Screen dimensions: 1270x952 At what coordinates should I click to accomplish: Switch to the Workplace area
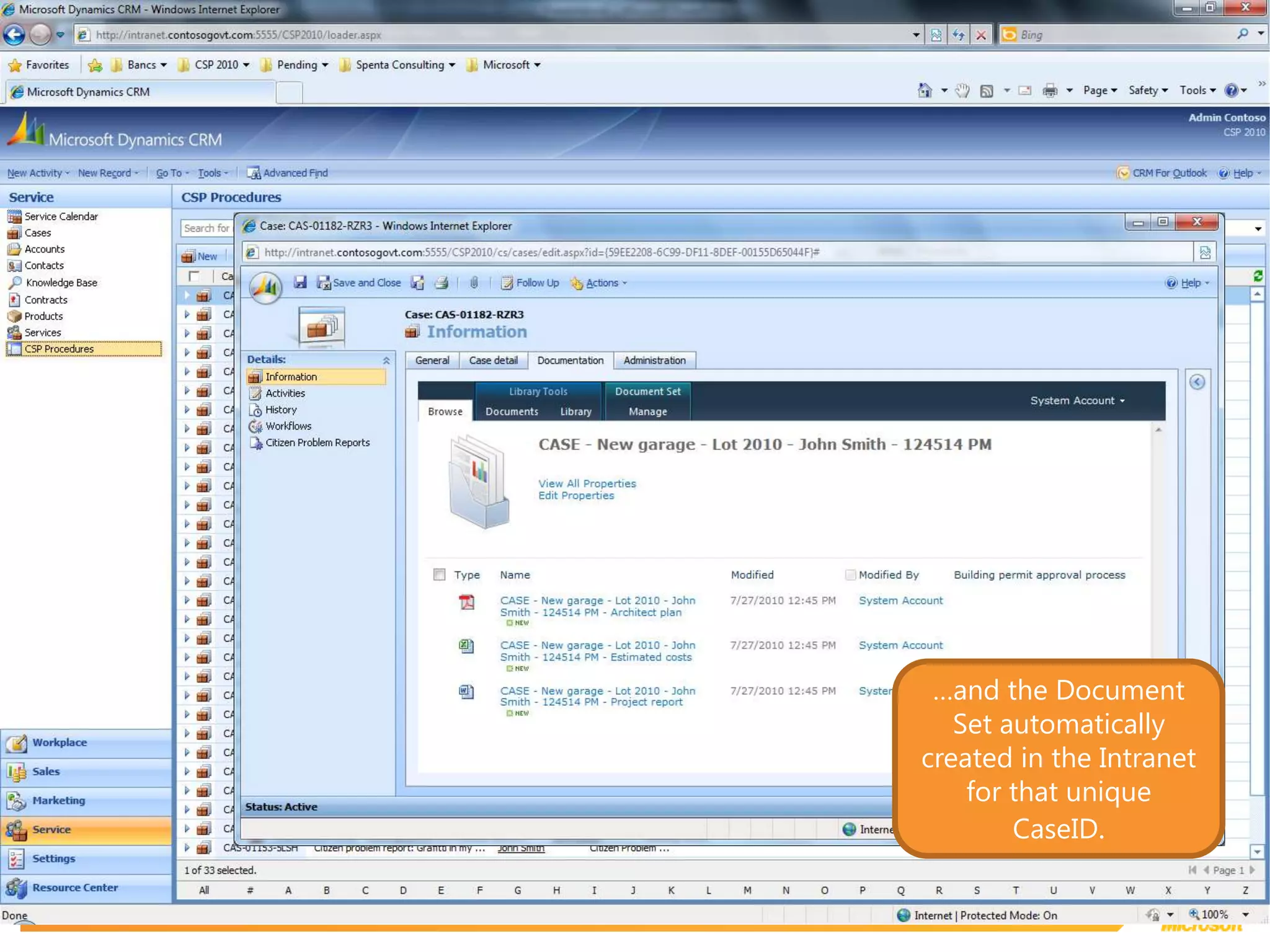[x=86, y=743]
